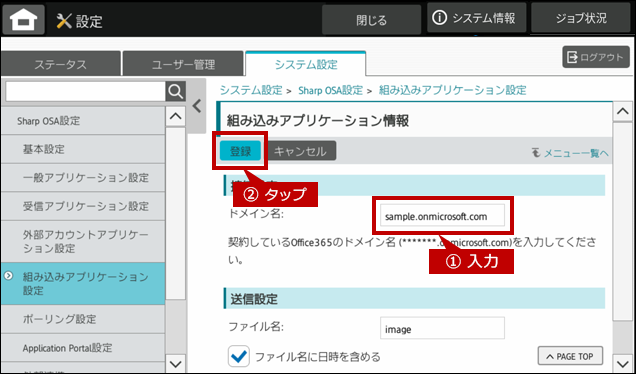Toggle ファイル名に日時を含める checkbox
Image resolution: width=636 pixels, height=374 pixels.
coord(239,356)
